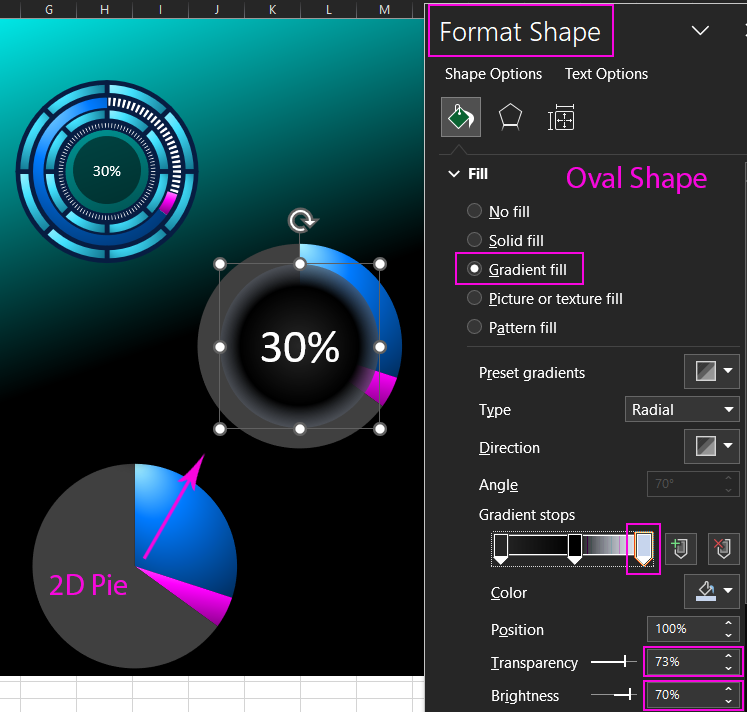
Task: Open the Preset gradients dropdown
Action: (x=711, y=372)
